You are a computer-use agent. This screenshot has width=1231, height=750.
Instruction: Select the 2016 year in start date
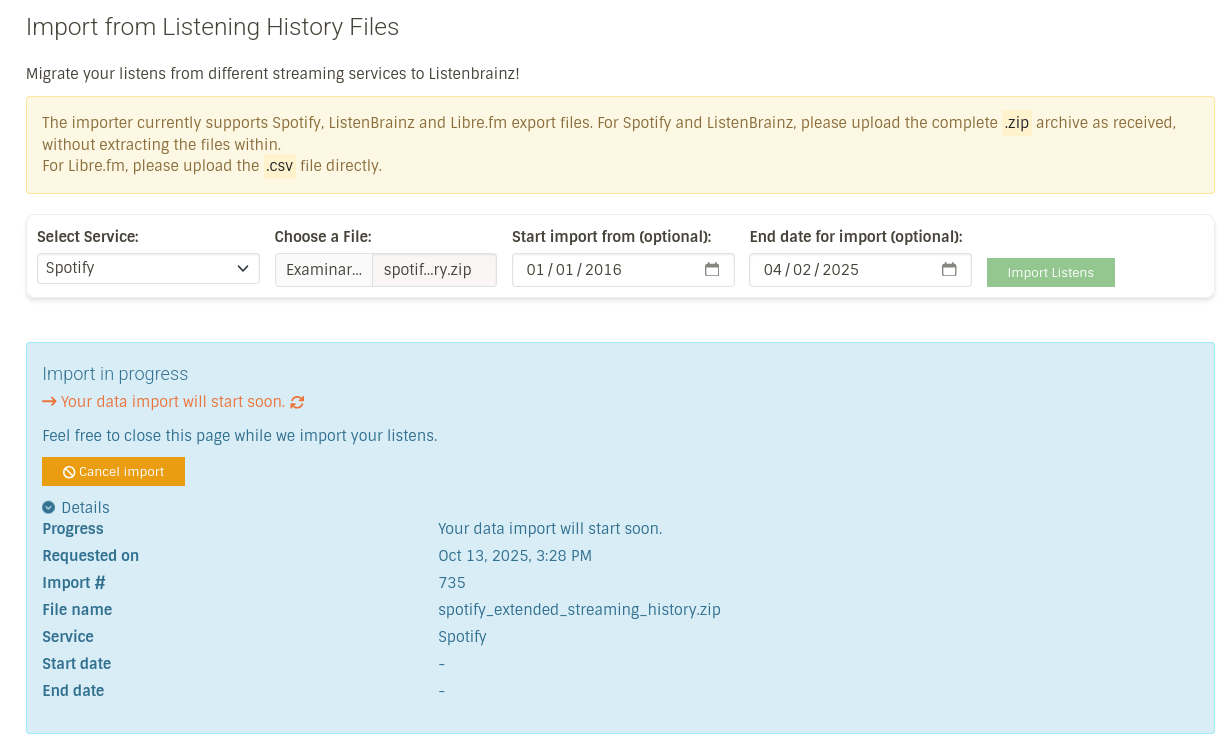[x=603, y=270]
